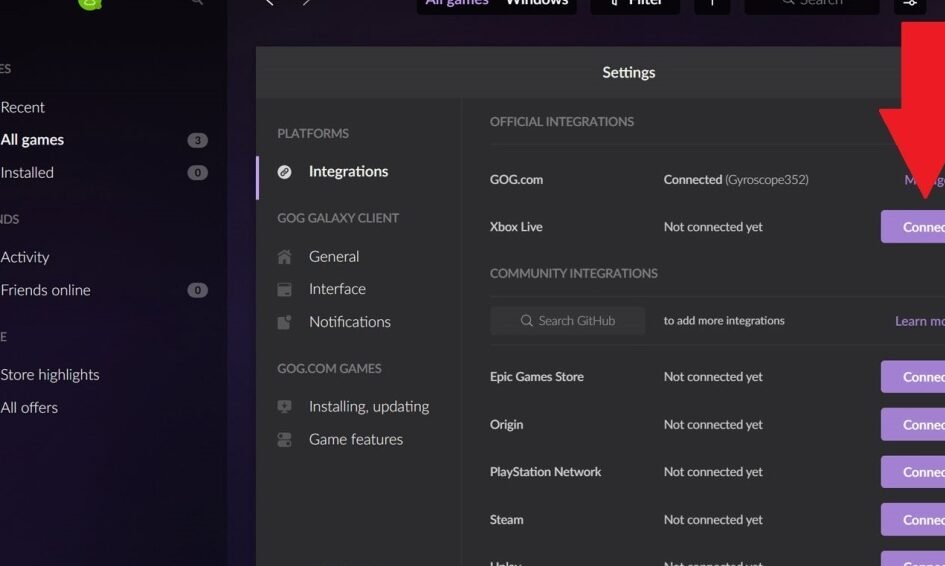The image size is (945, 566).
Task: Connect the Steam integration
Action: tap(913, 520)
